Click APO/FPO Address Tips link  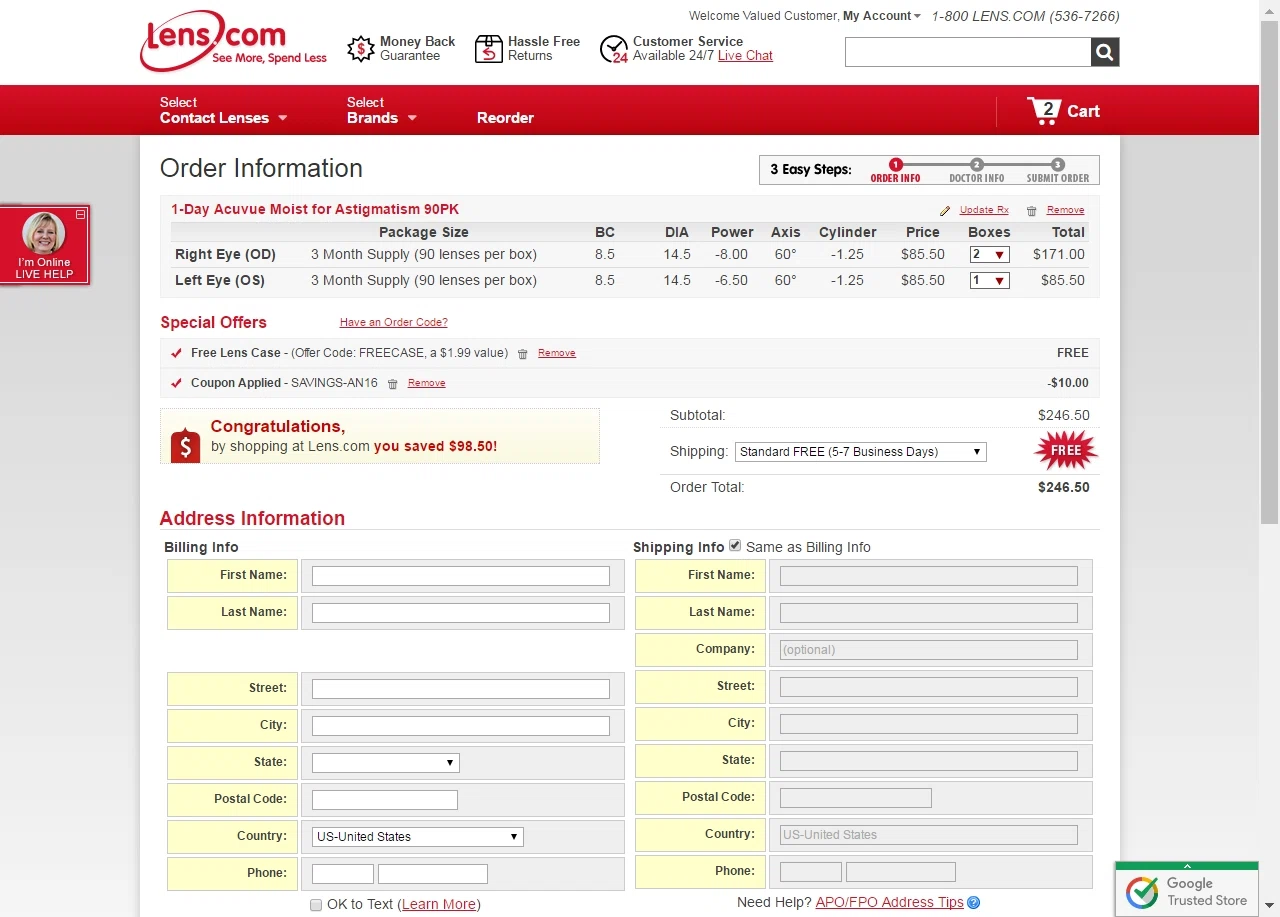click(x=889, y=902)
